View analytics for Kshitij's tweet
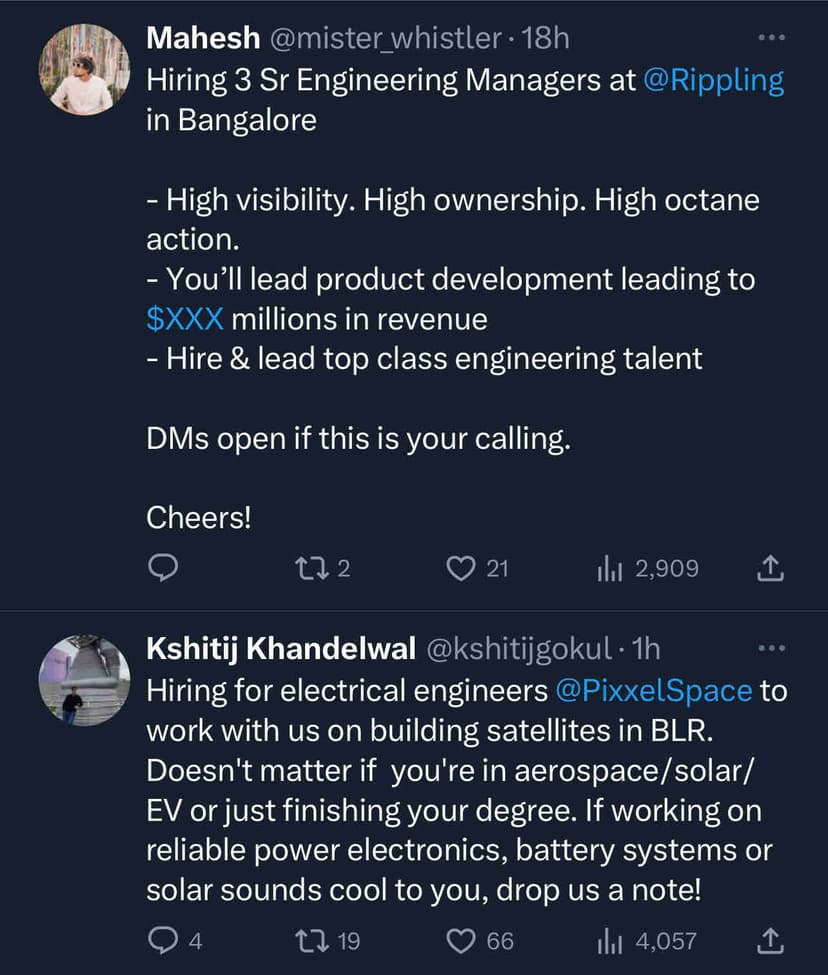 tap(610, 941)
